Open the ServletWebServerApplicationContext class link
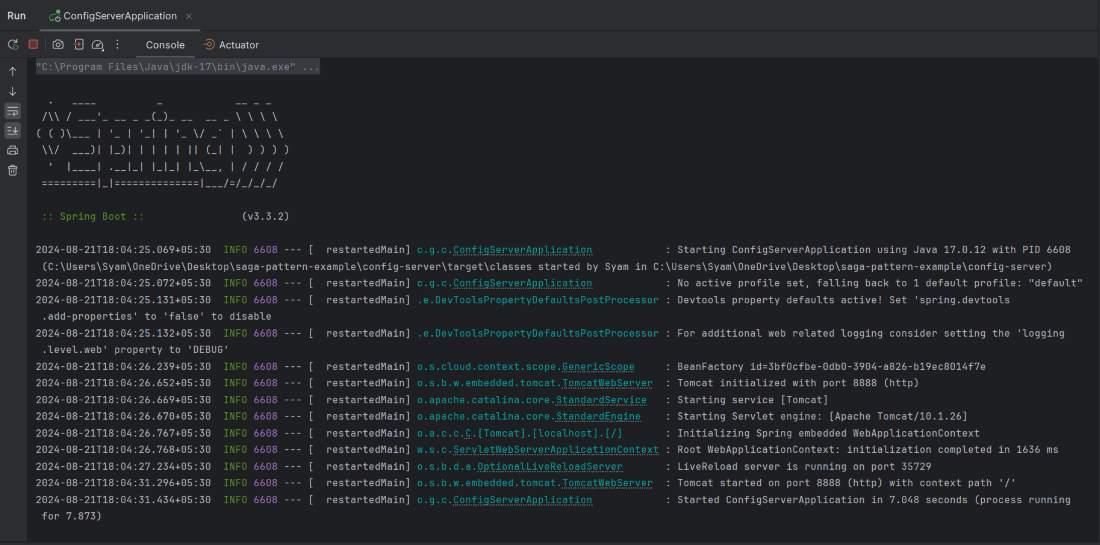1100x545 pixels. pos(556,450)
